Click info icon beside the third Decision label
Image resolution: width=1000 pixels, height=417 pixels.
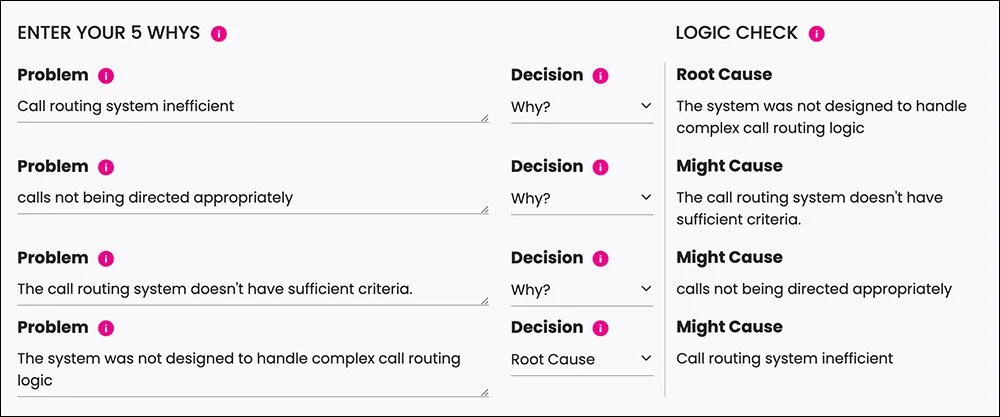600,259
